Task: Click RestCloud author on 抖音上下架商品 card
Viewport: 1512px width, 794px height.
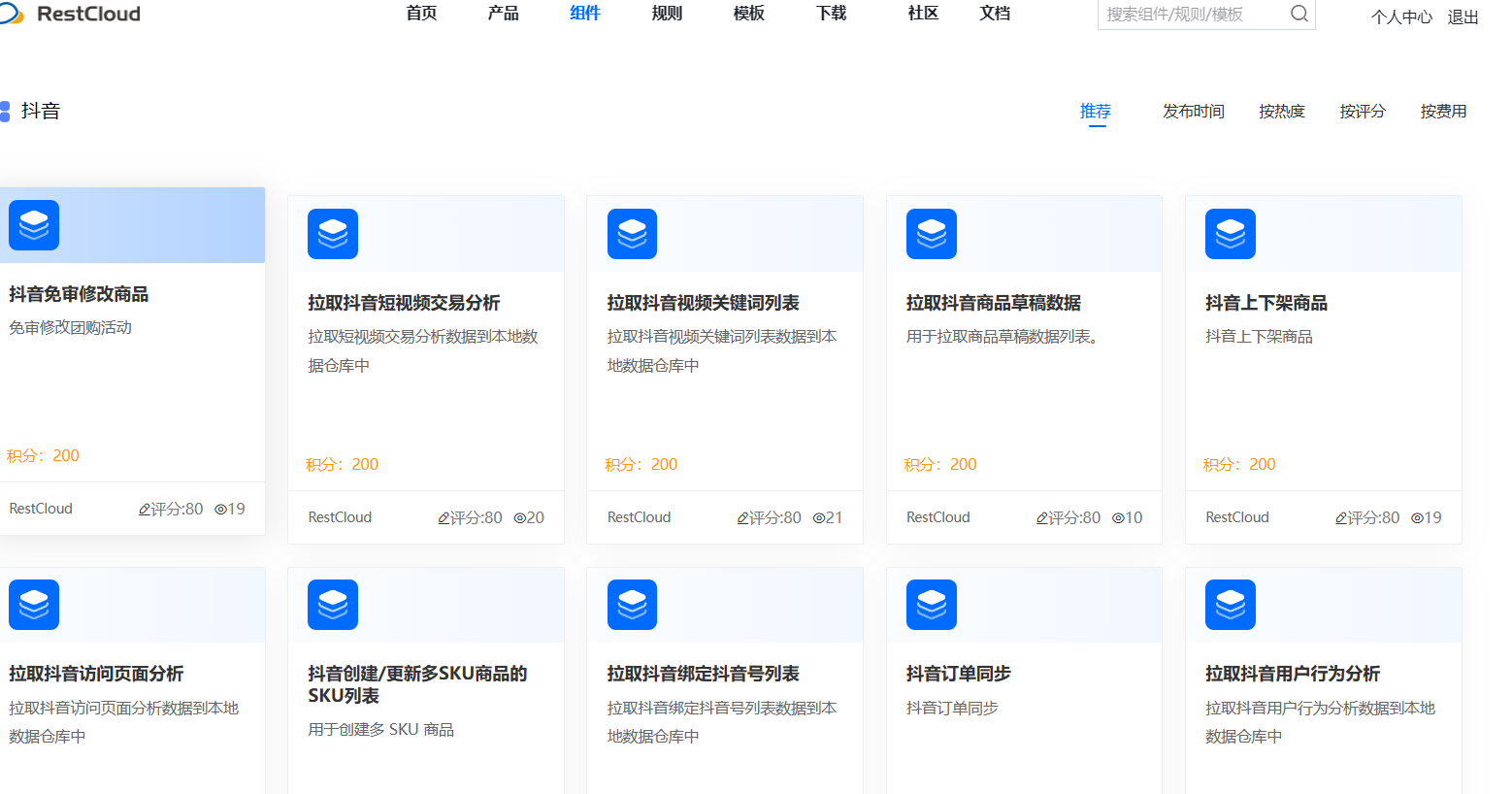Action: (x=1237, y=517)
